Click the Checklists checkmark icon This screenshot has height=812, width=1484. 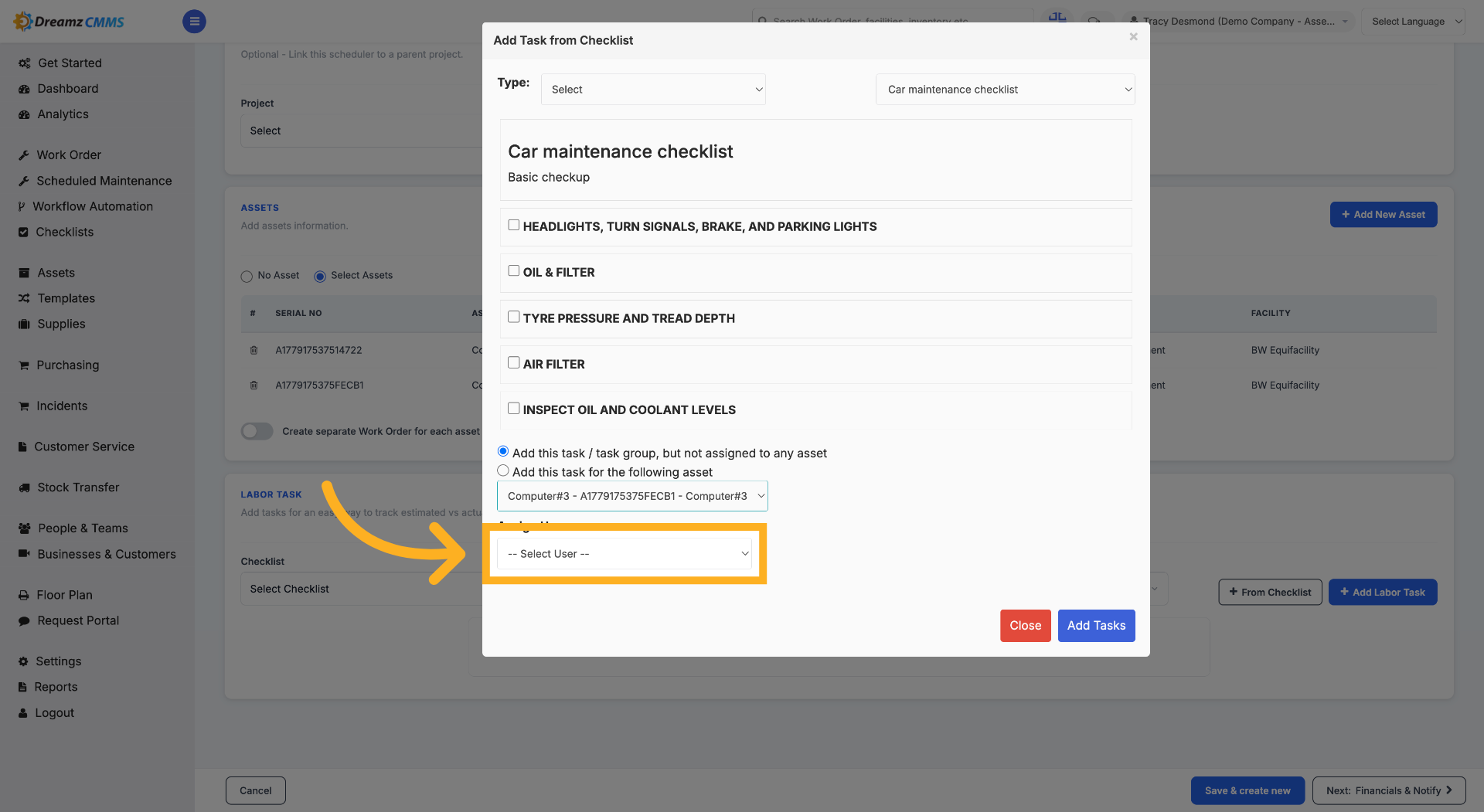(23, 232)
